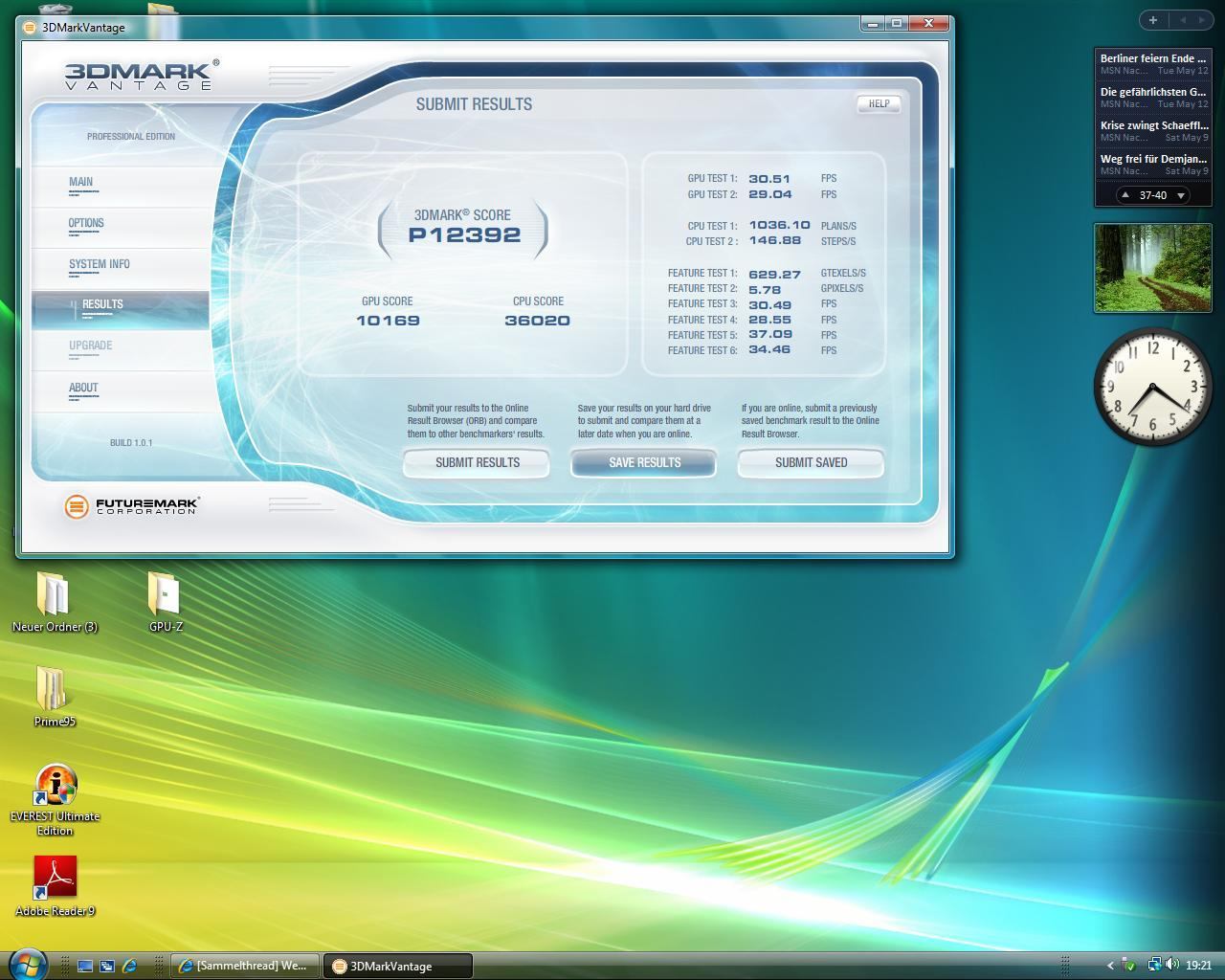Click the Professional Edition label

click(x=131, y=137)
